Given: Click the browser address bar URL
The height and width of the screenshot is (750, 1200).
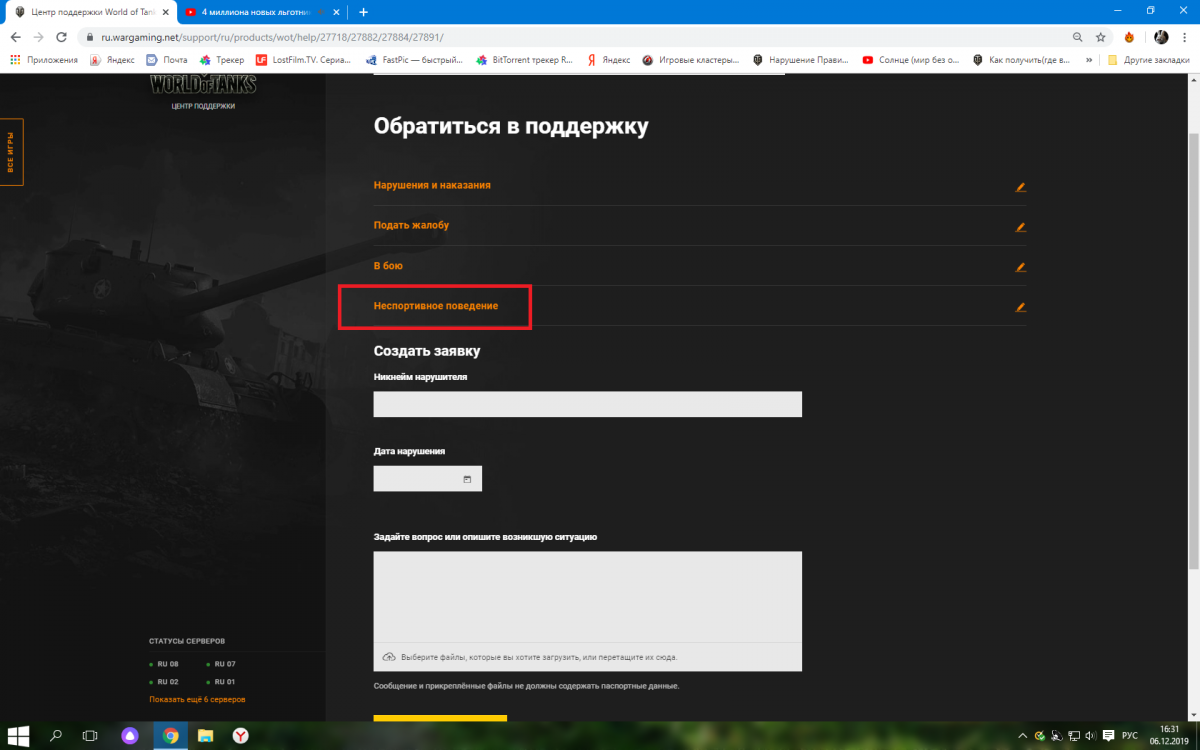Looking at the screenshot, I should (x=272, y=37).
